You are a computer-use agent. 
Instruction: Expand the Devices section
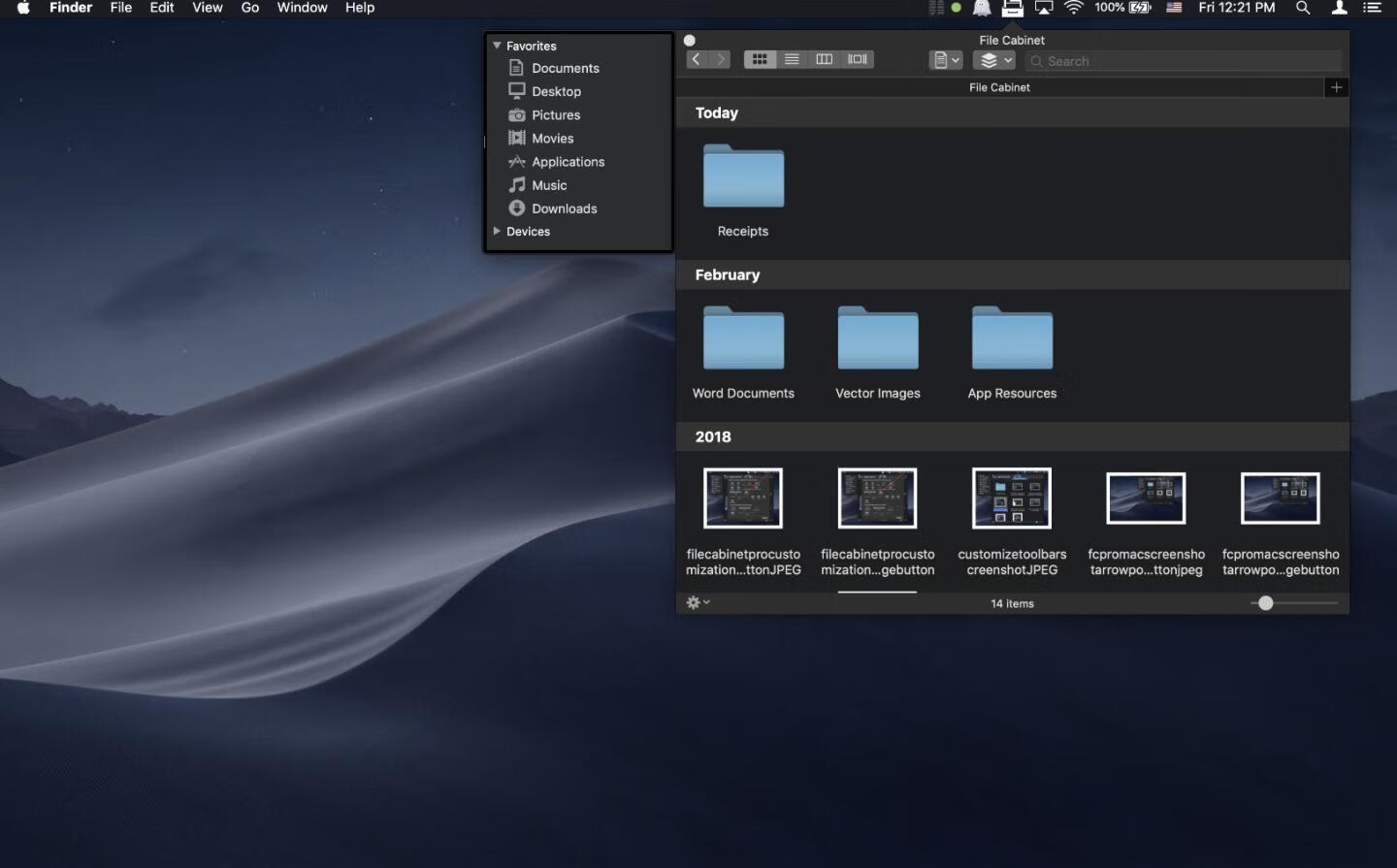pos(497,231)
